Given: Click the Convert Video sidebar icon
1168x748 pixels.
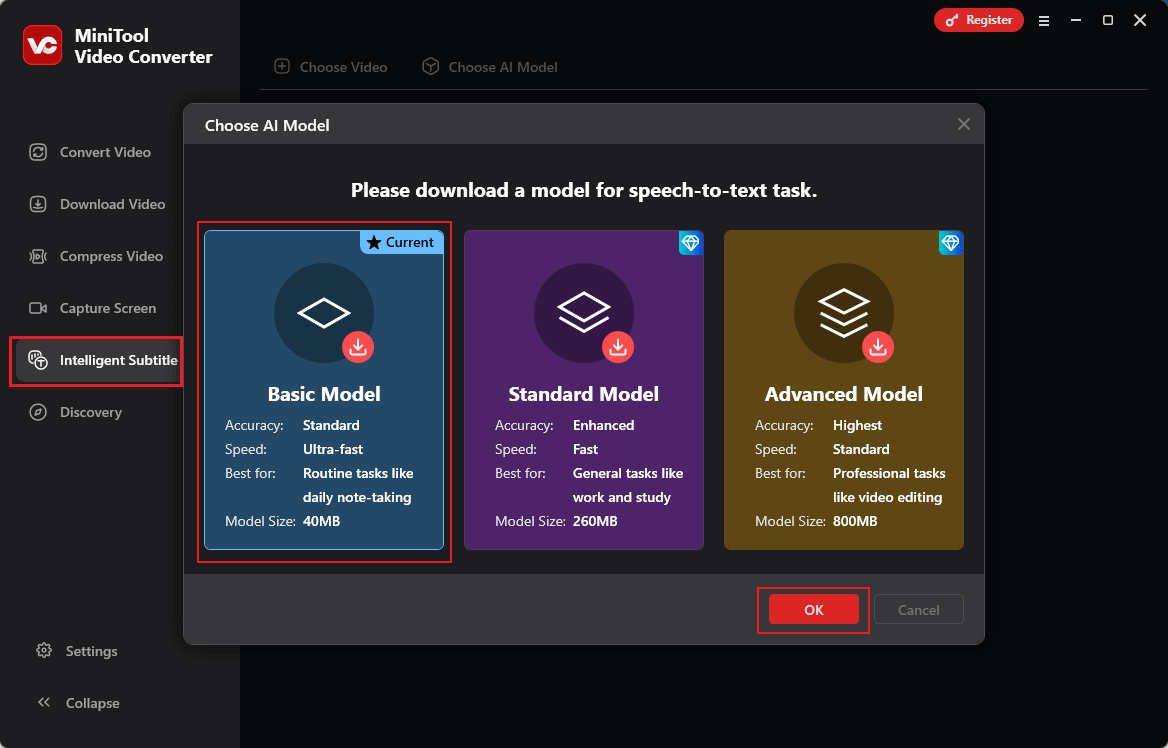Looking at the screenshot, I should pos(38,152).
